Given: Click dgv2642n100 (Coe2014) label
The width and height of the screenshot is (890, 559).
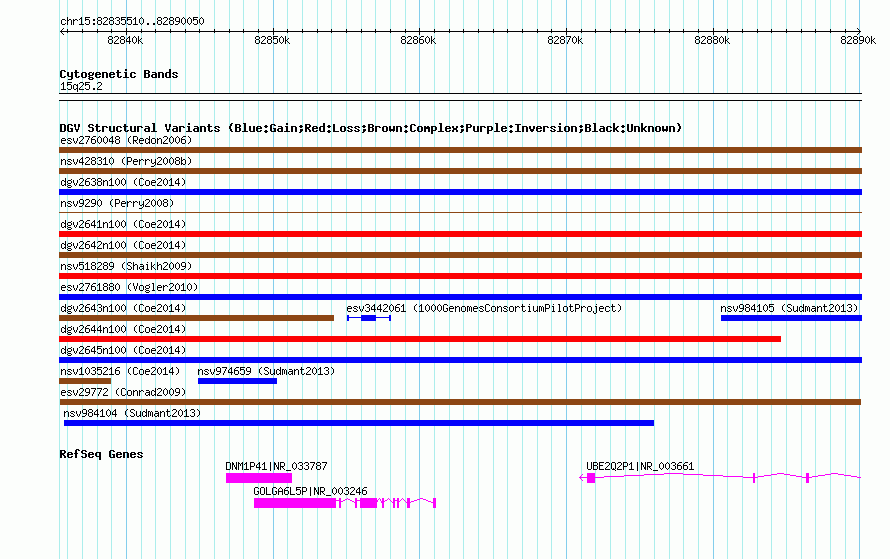Looking at the screenshot, I should click(123, 245).
